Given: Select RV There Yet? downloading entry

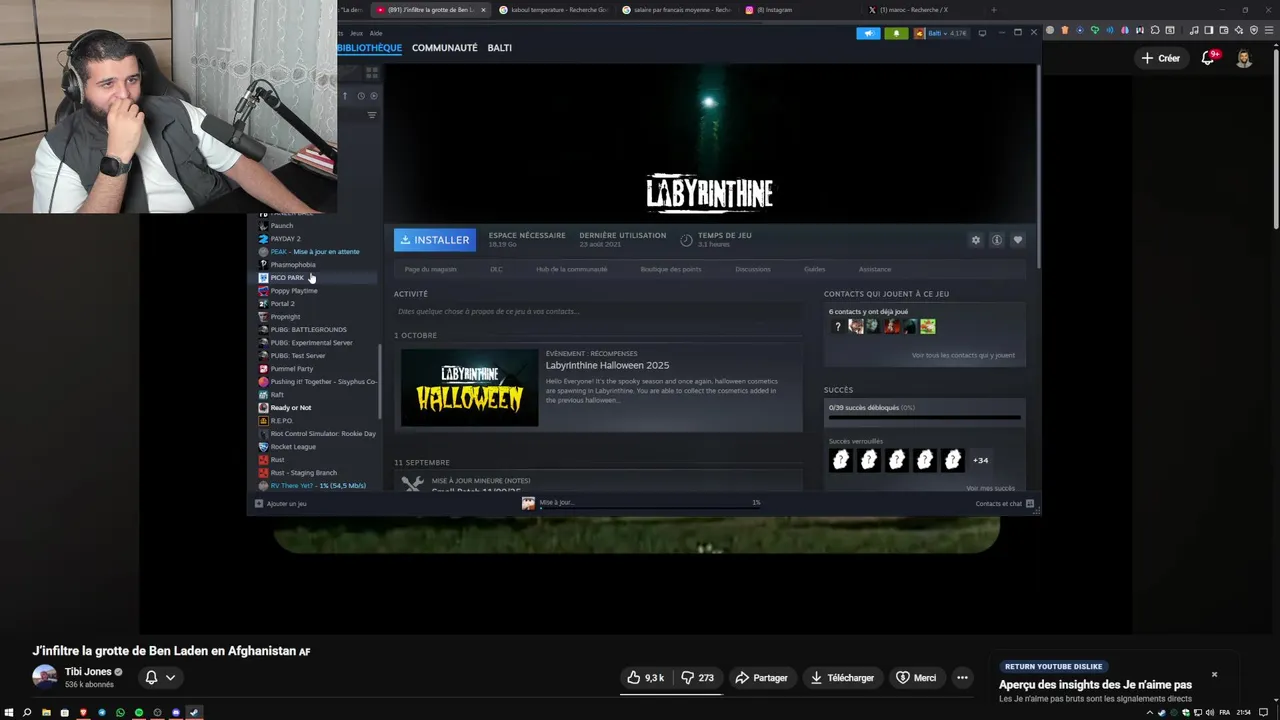Looking at the screenshot, I should pyautogui.click(x=316, y=486).
